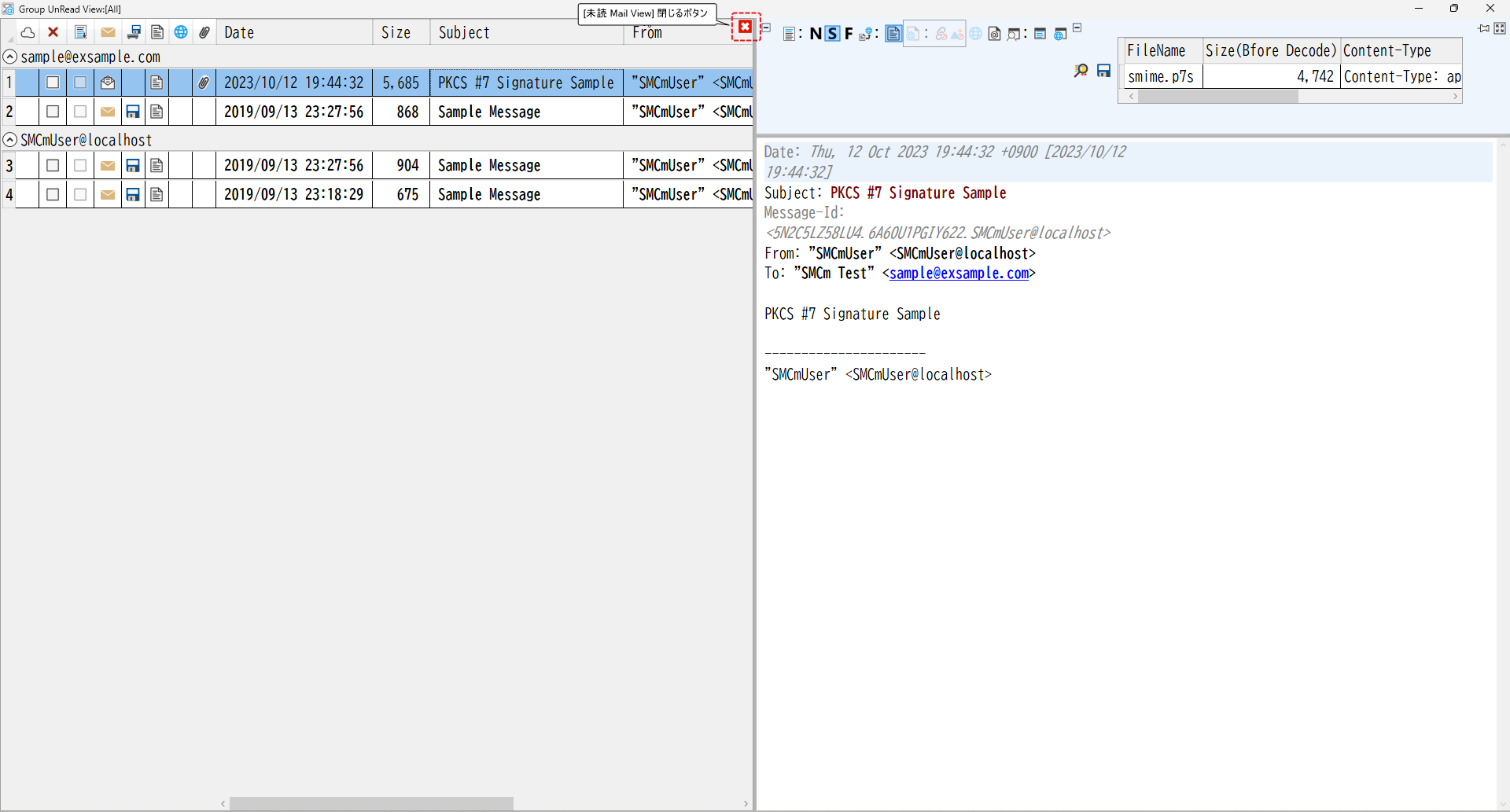Tick the first checkbox in row 1
Image resolution: width=1510 pixels, height=812 pixels.
53,83
